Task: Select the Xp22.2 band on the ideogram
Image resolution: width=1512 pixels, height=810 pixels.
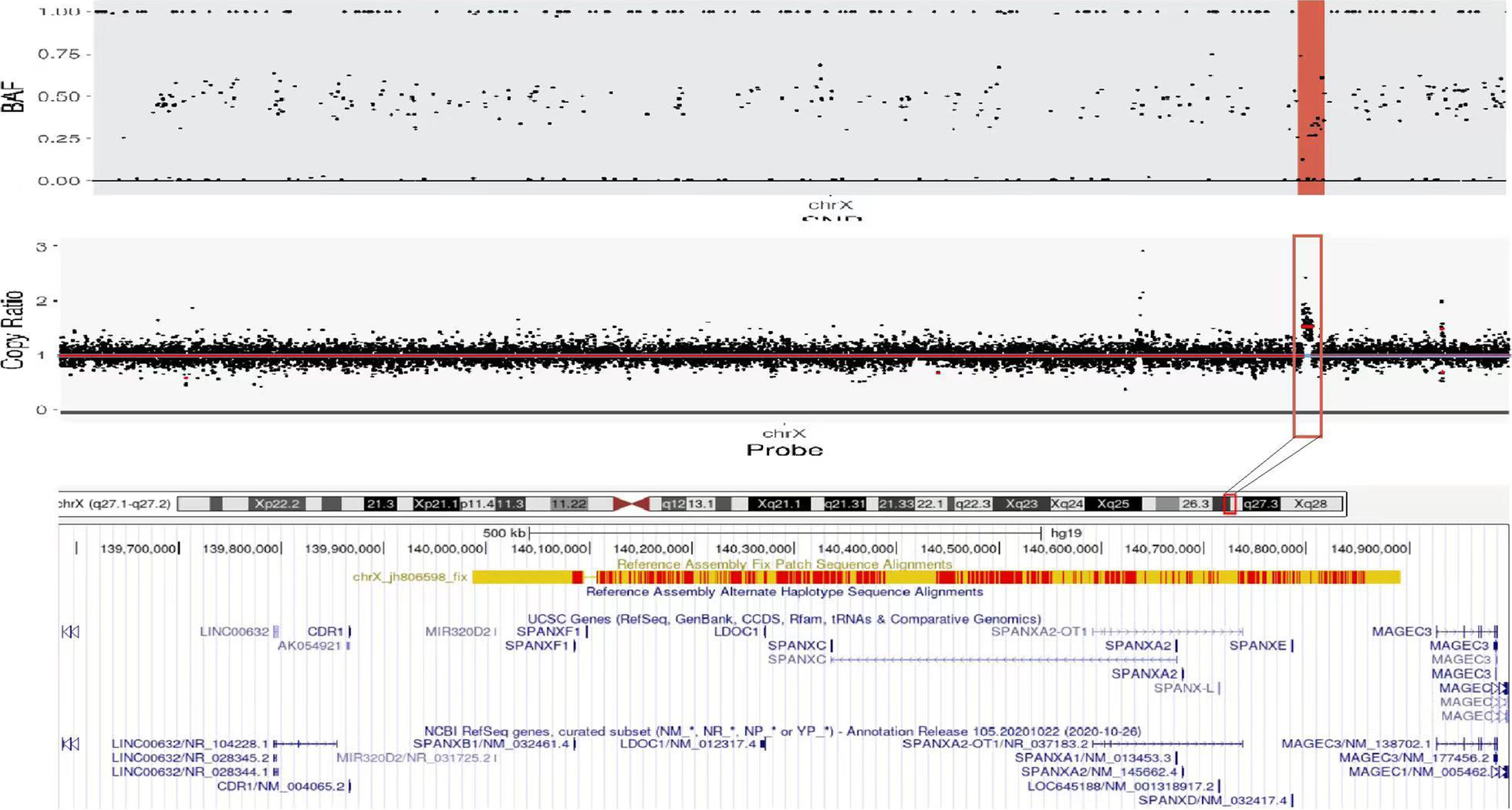Action: pyautogui.click(x=278, y=504)
